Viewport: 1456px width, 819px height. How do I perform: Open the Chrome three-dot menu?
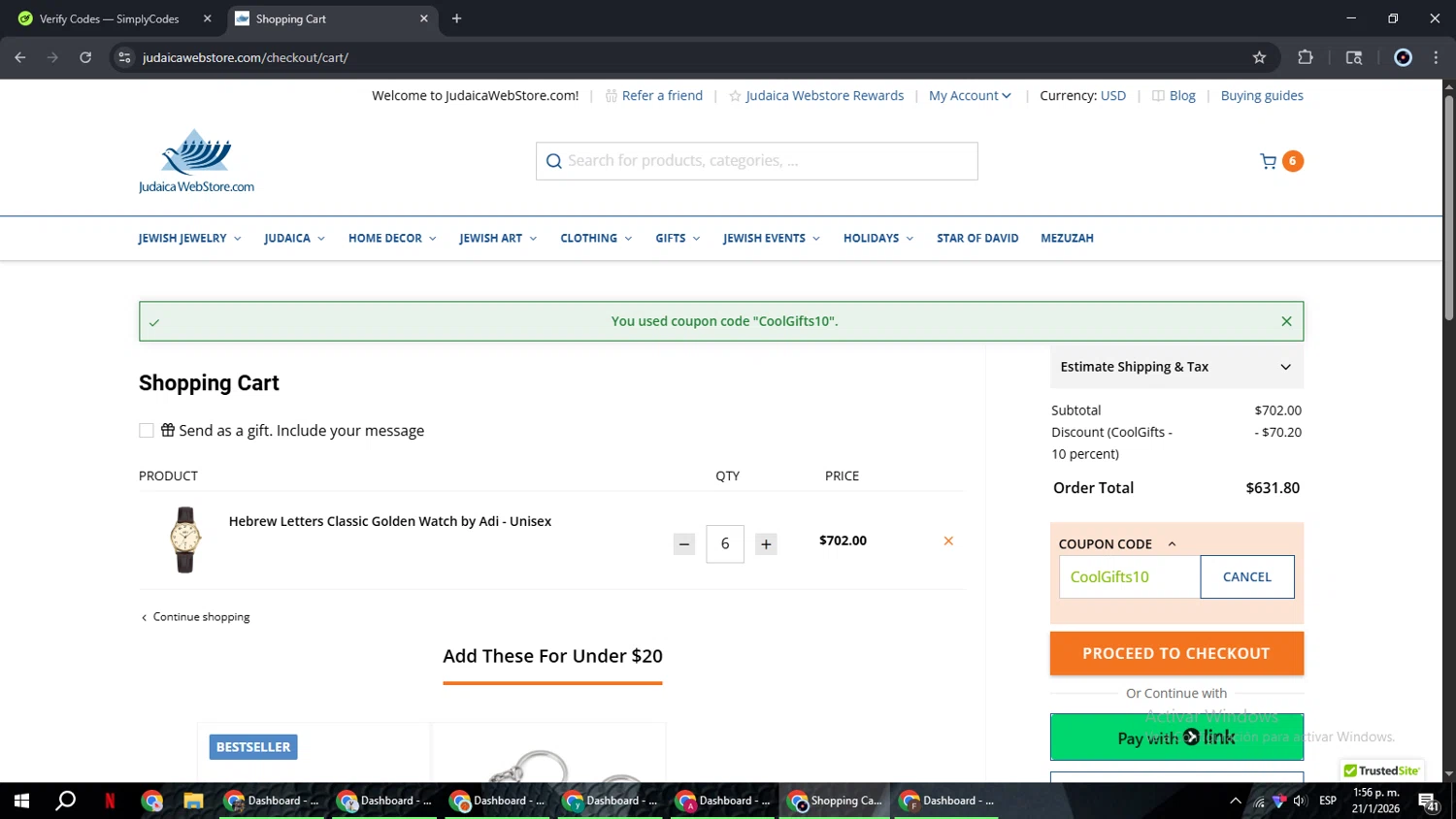1436,57
